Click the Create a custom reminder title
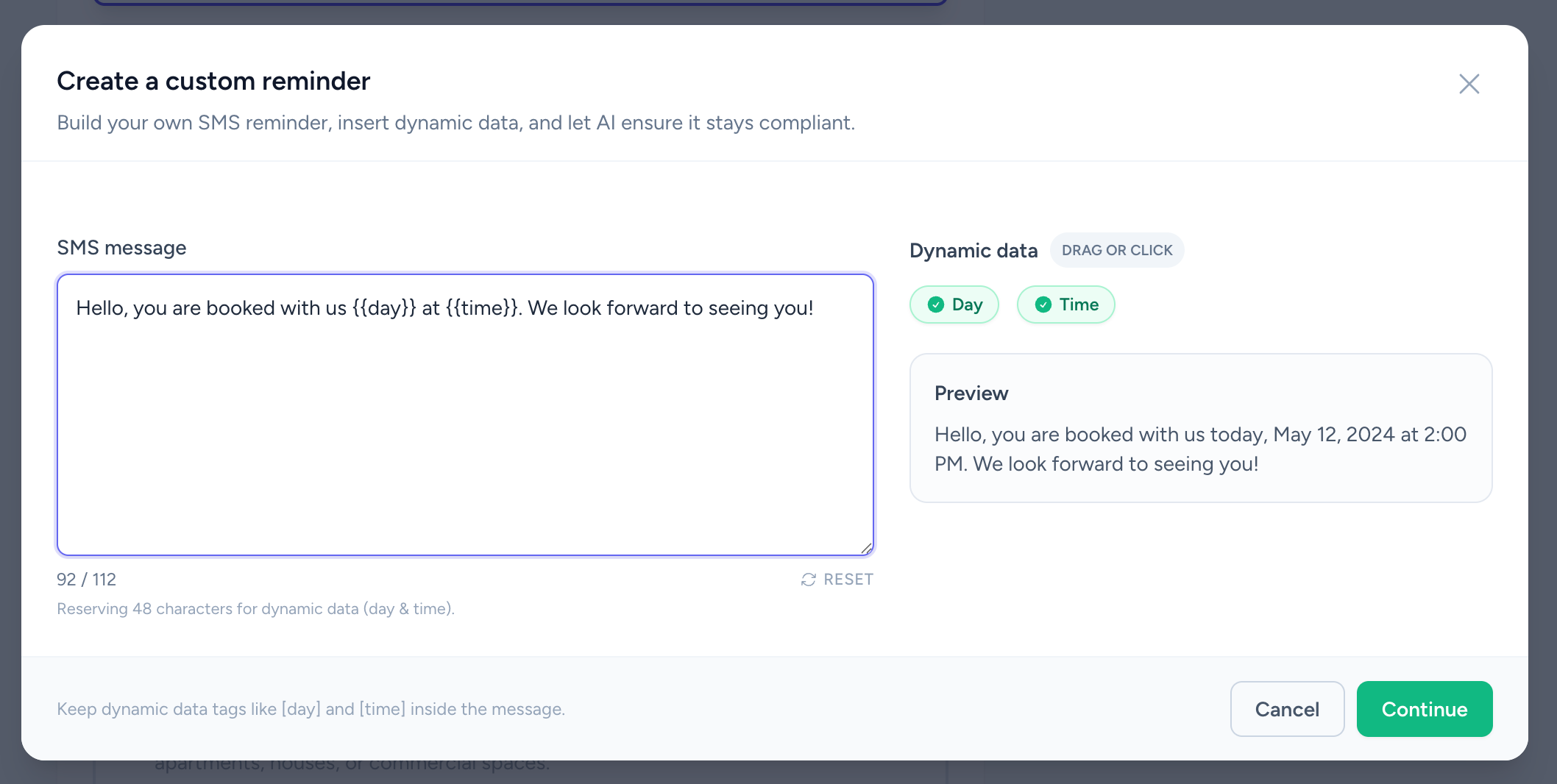The image size is (1557, 784). coord(213,81)
